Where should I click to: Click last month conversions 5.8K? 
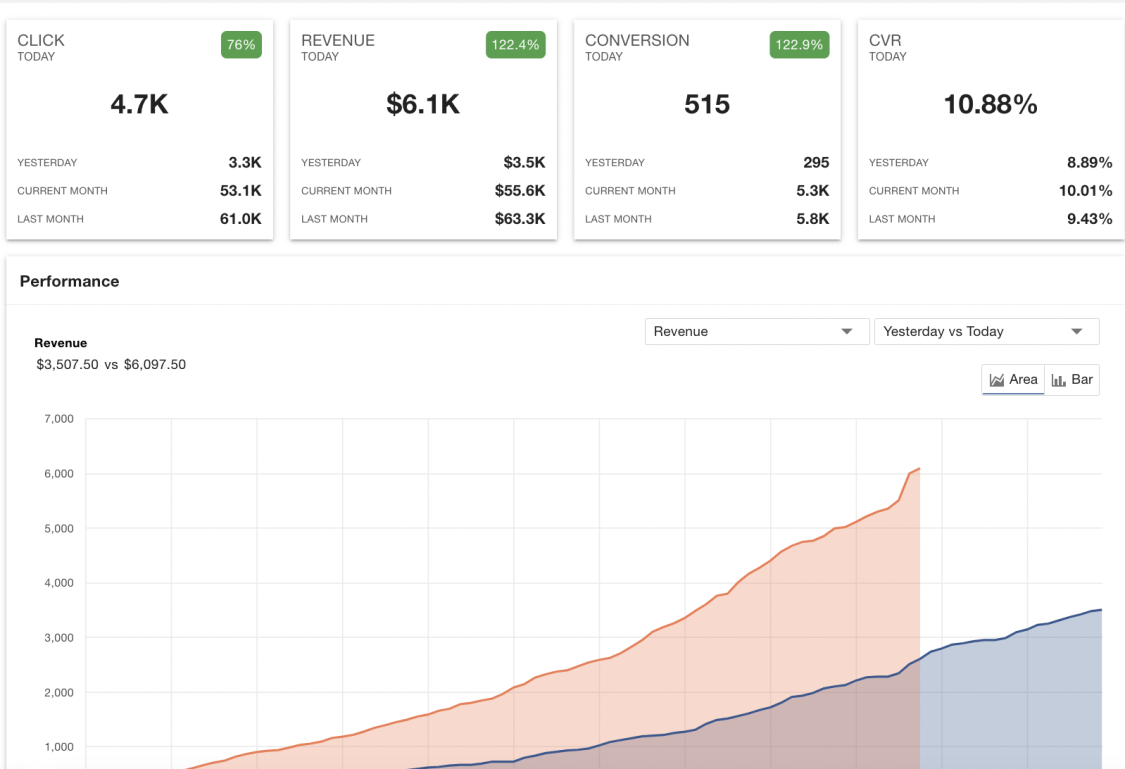(x=812, y=219)
